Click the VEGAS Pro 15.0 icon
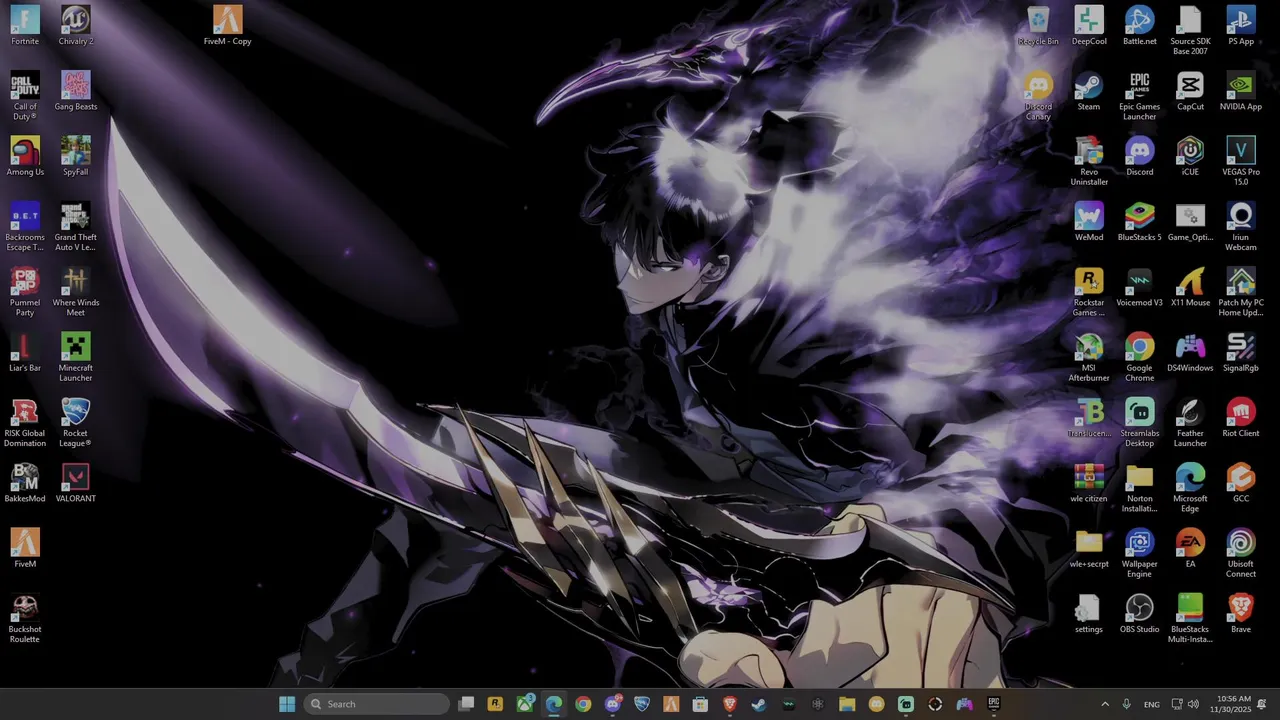1280x720 pixels. [1241, 161]
